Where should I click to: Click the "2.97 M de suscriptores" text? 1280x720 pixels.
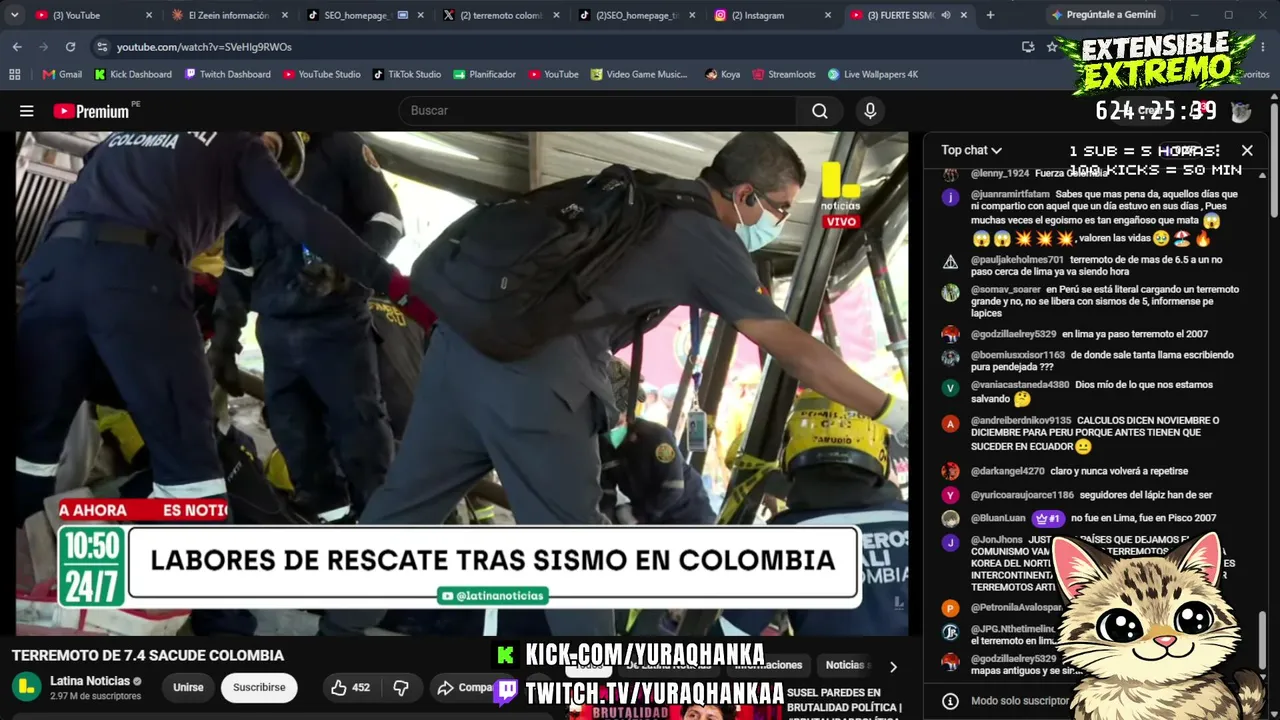[x=96, y=696]
